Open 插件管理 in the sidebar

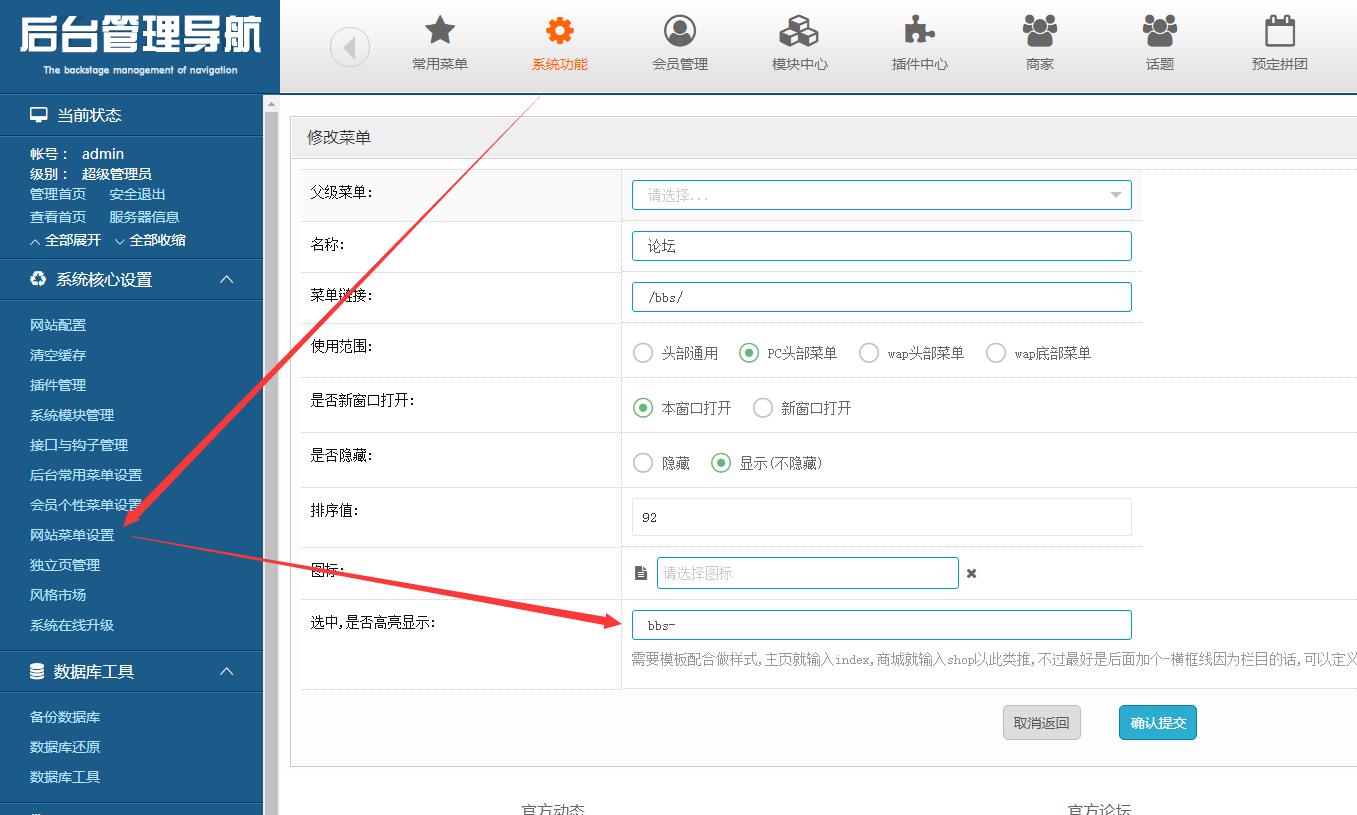tap(58, 385)
